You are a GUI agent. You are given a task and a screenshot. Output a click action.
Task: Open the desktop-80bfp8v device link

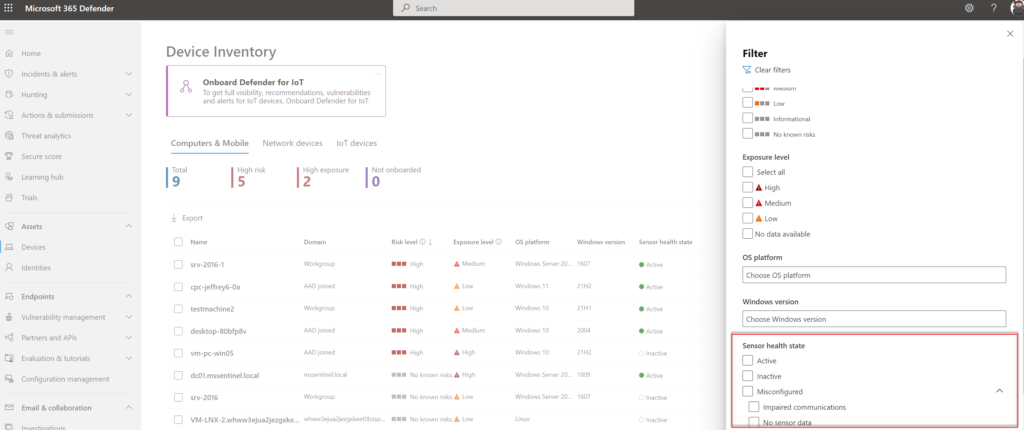click(x=218, y=331)
